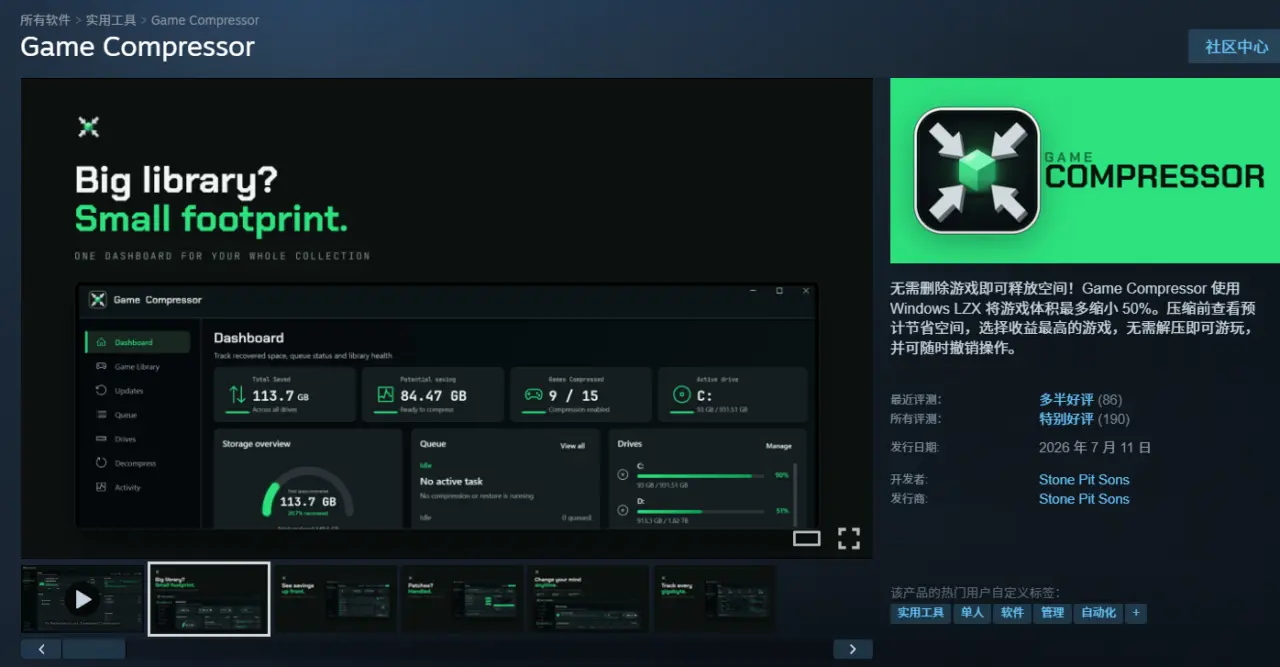The image size is (1280, 667).
Task: Select the 'Track every gigabyte' thumbnail
Action: click(714, 599)
